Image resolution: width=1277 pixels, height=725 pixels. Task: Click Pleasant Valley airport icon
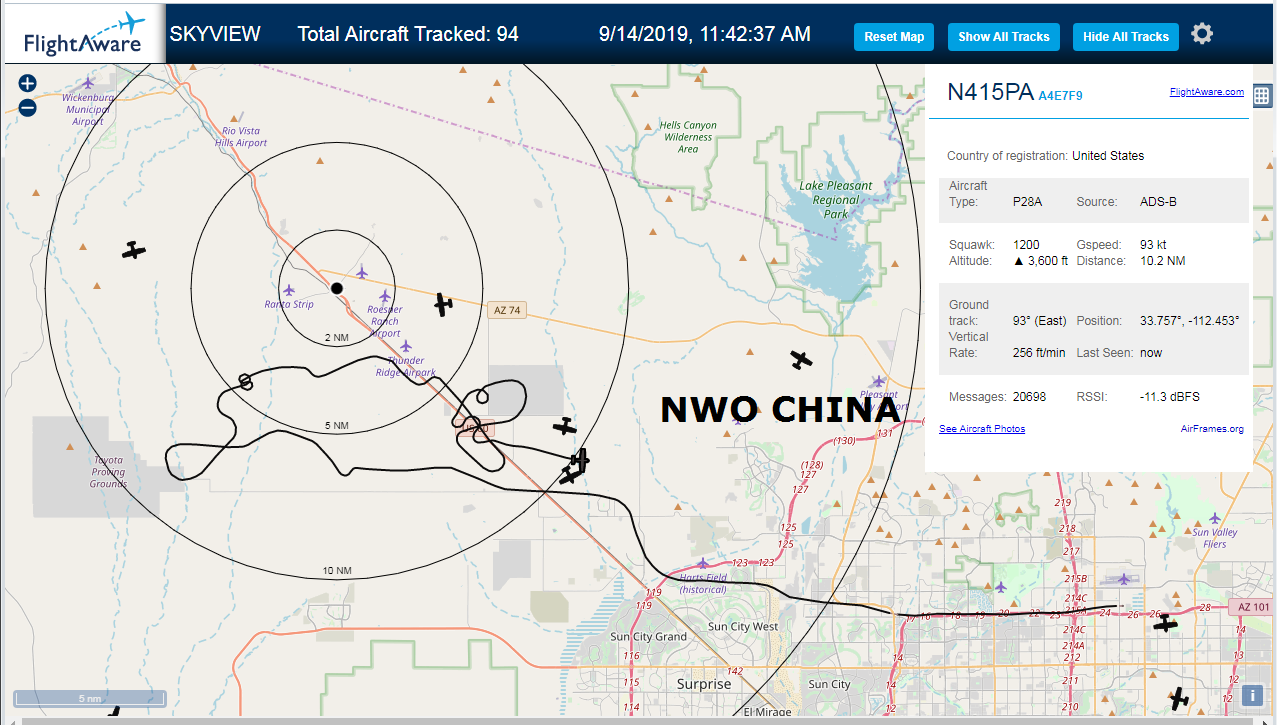point(878,380)
